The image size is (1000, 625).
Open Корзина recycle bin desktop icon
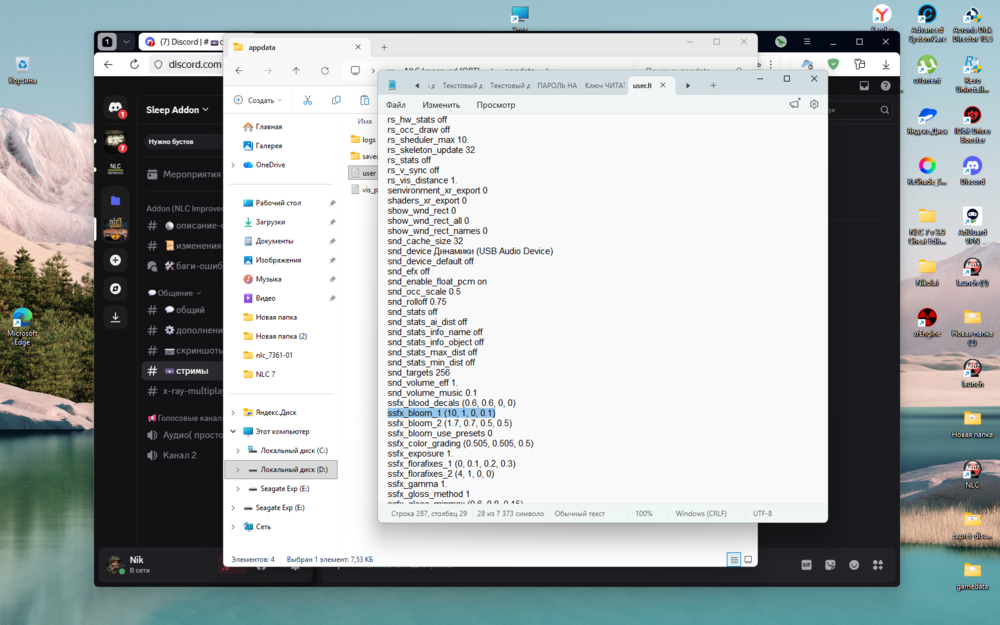pyautogui.click(x=22, y=71)
